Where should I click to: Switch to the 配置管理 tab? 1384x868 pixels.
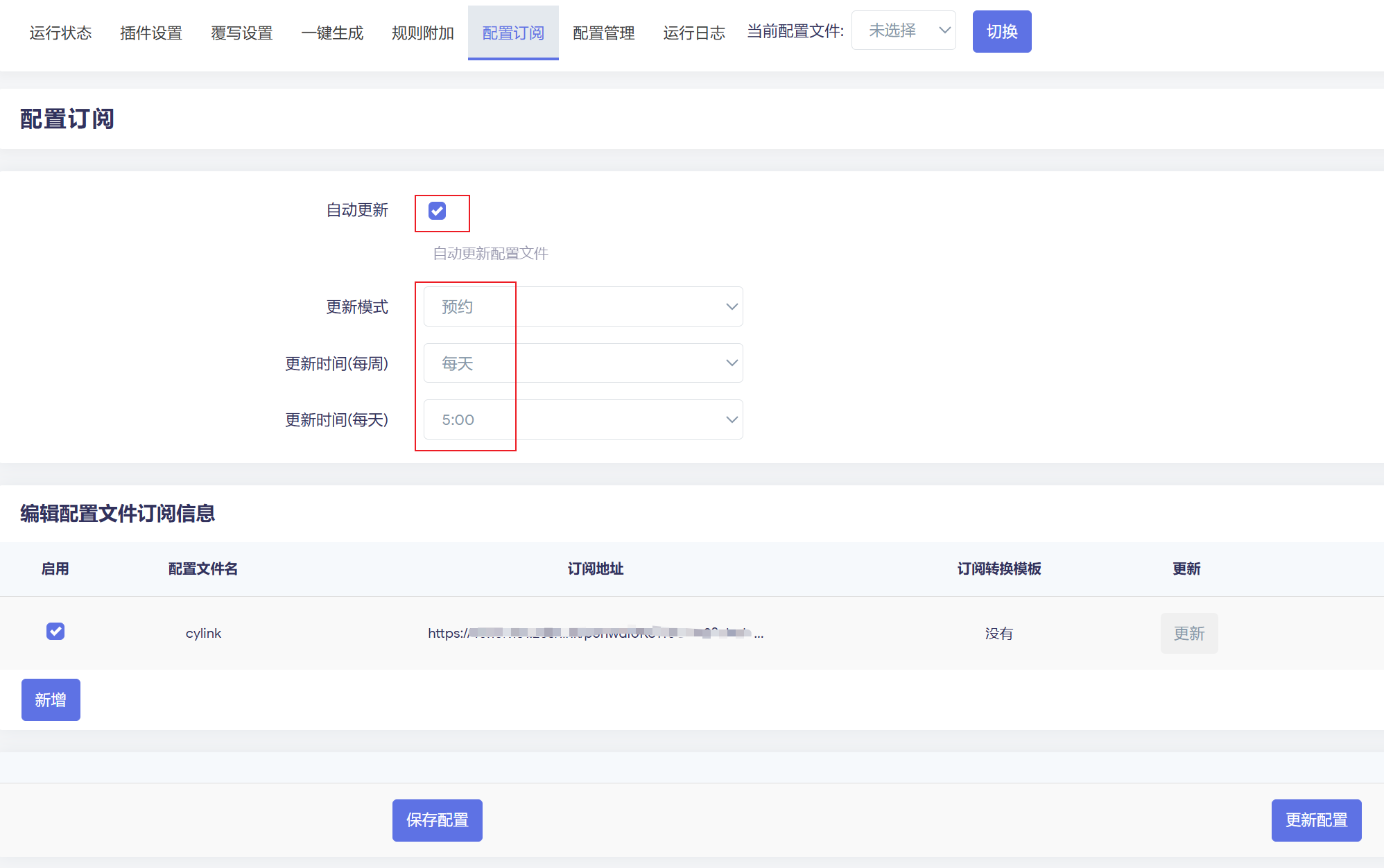pyautogui.click(x=603, y=33)
